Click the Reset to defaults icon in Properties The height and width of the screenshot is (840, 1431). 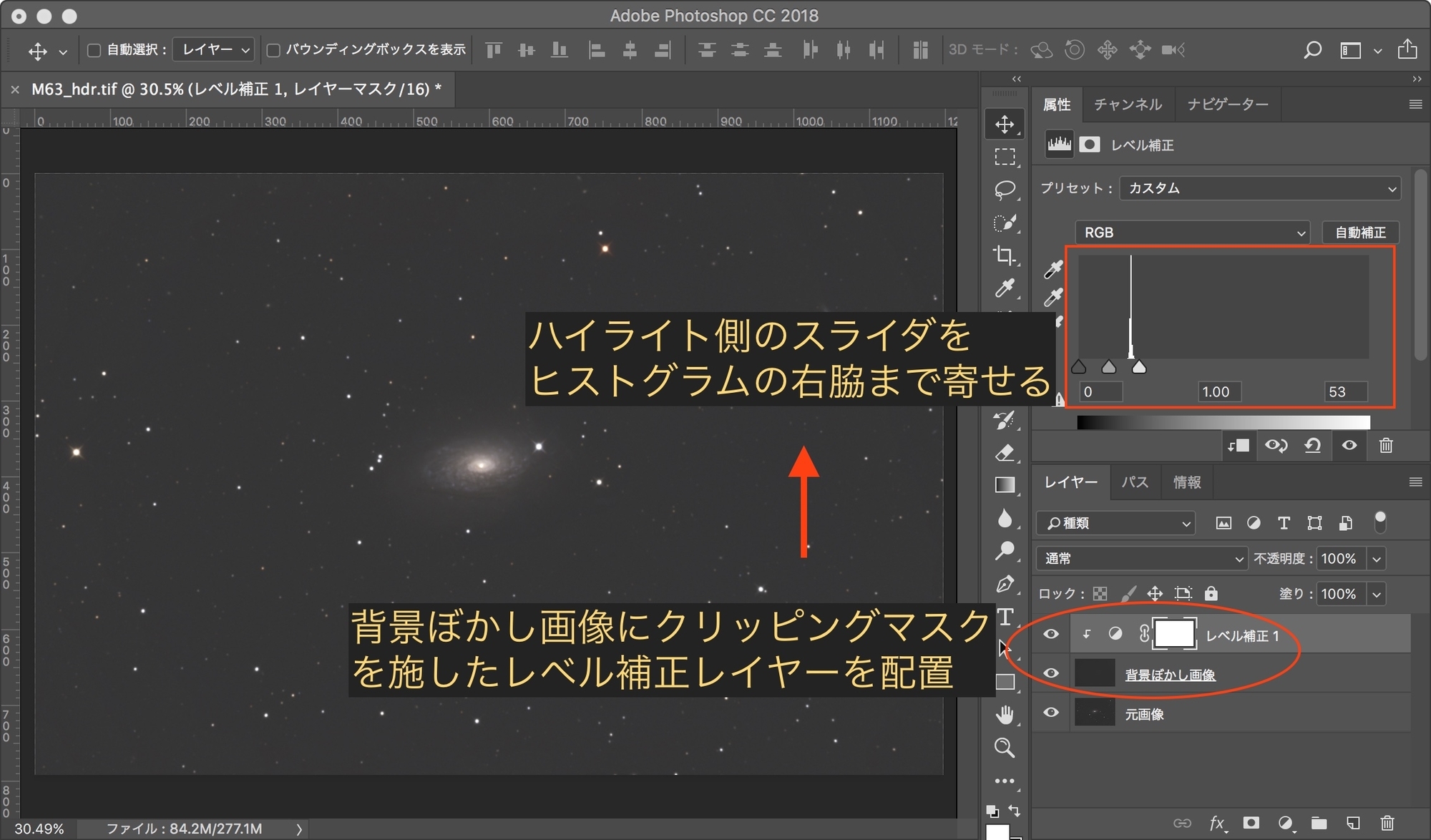click(1313, 445)
